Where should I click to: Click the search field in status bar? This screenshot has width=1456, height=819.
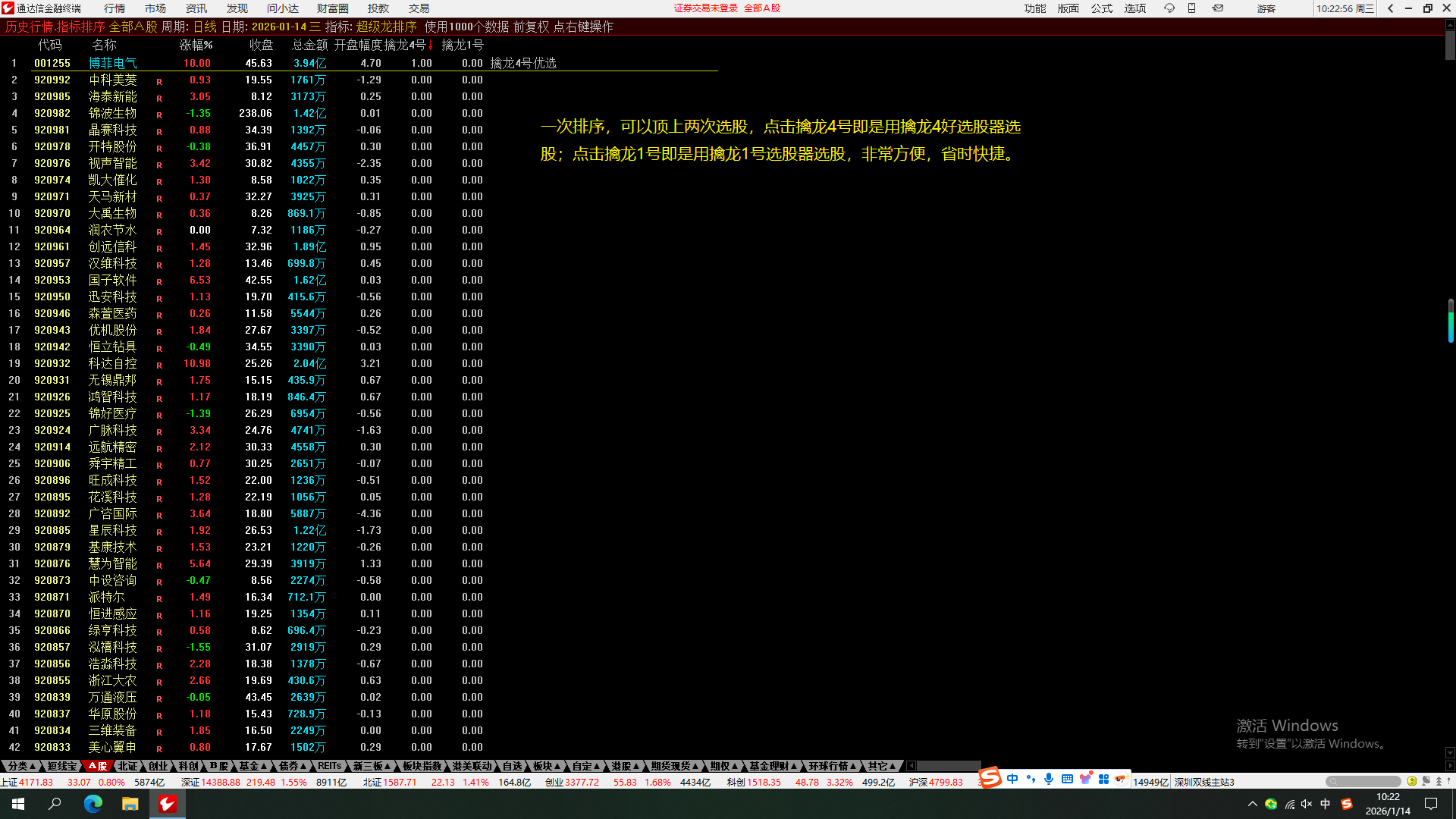tap(1363, 781)
